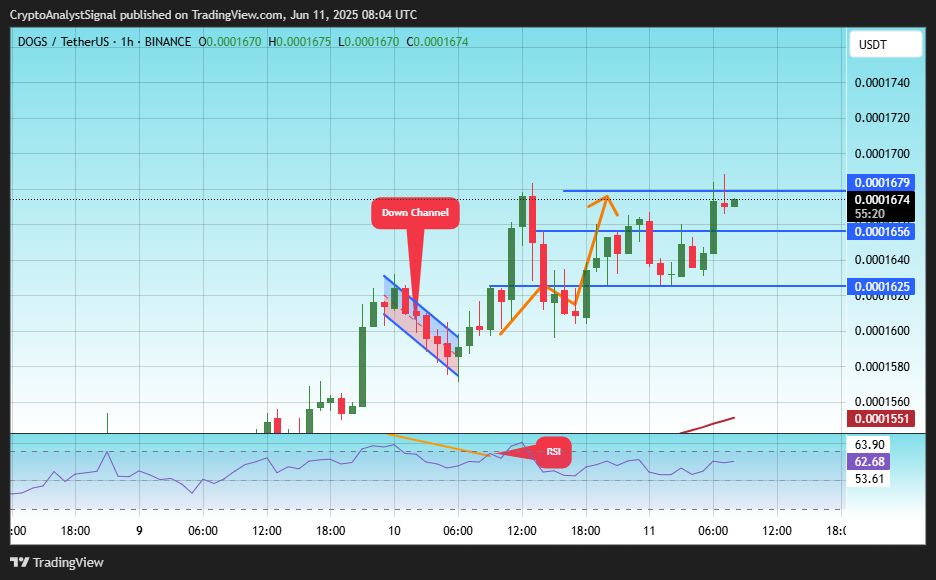Click the purple RSI value 62.68
The height and width of the screenshot is (580, 936).
pos(869,461)
